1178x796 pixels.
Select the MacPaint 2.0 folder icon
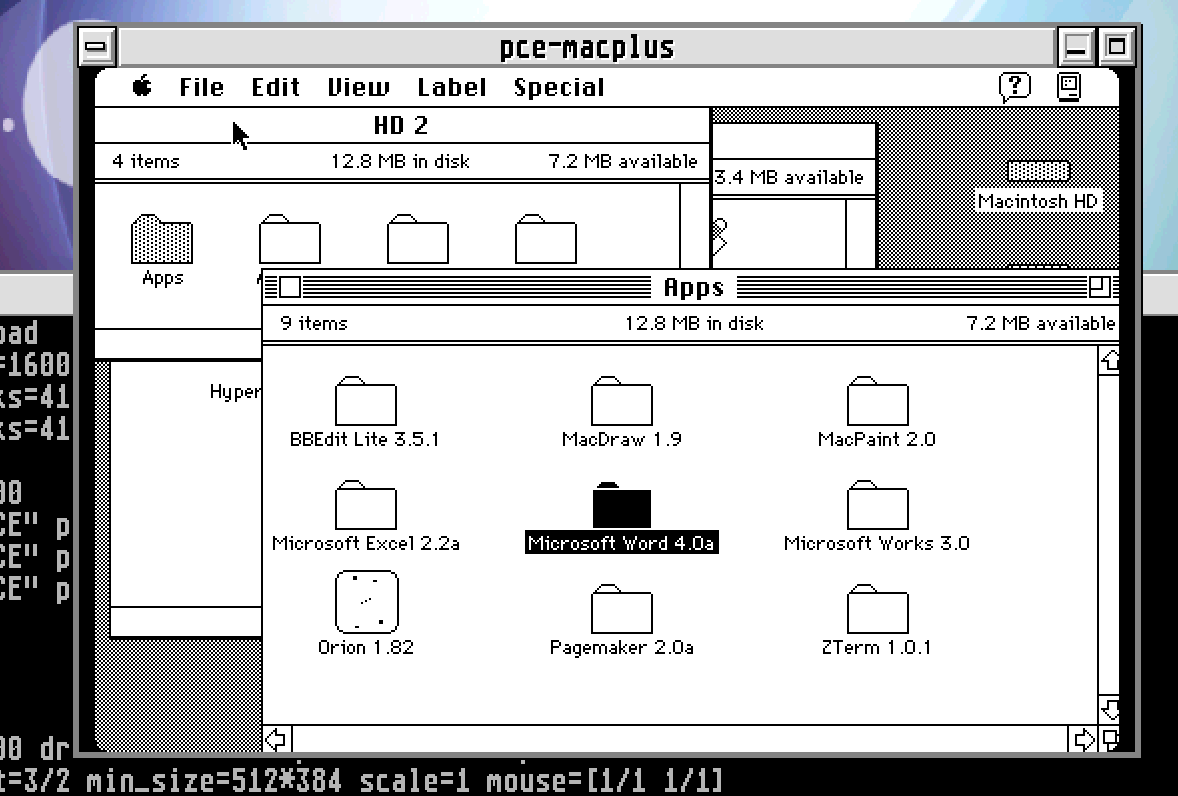tap(877, 401)
